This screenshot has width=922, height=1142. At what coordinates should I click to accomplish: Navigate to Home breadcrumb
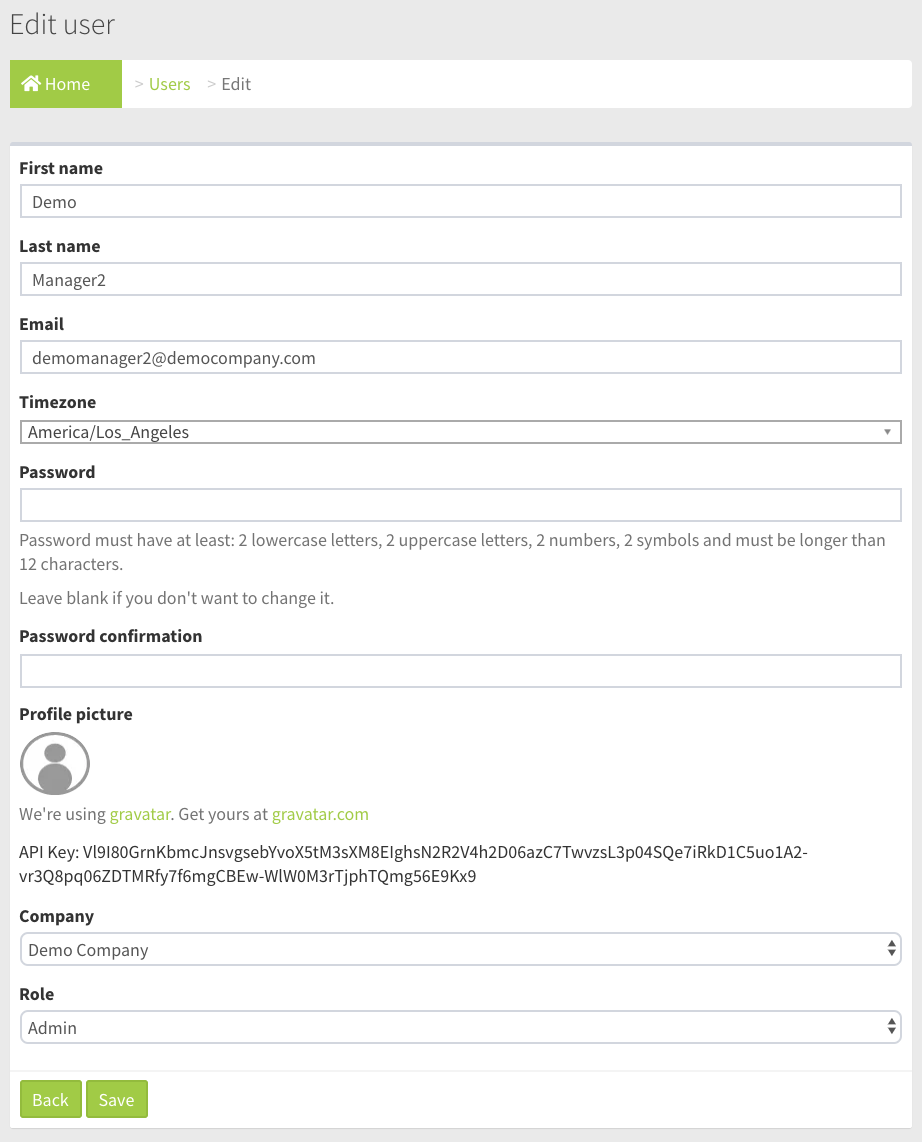pyautogui.click(x=66, y=84)
